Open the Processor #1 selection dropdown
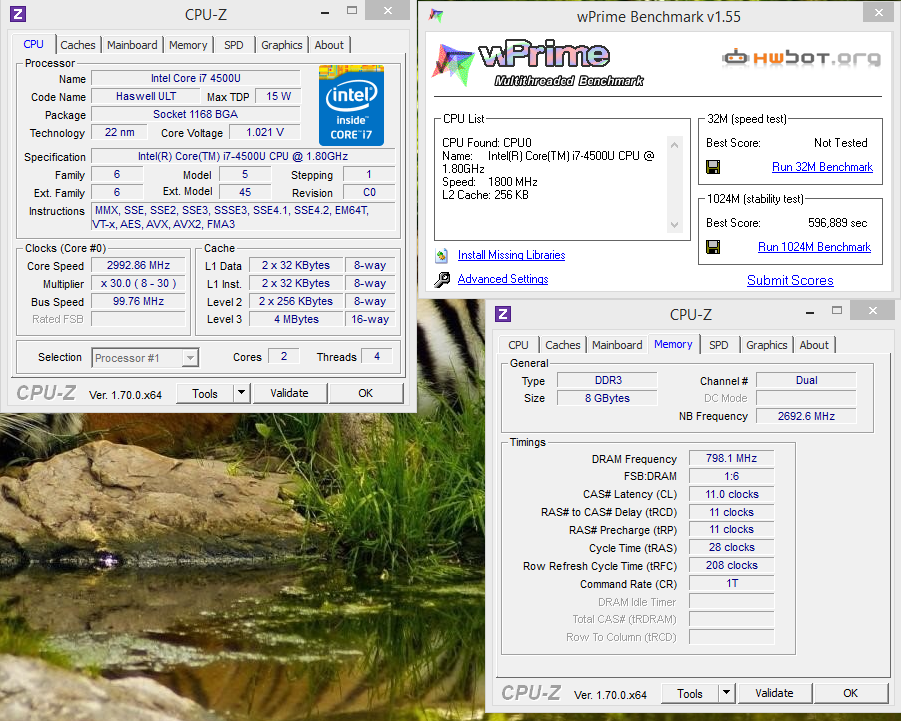Image resolution: width=901 pixels, height=721 pixels. click(190, 358)
